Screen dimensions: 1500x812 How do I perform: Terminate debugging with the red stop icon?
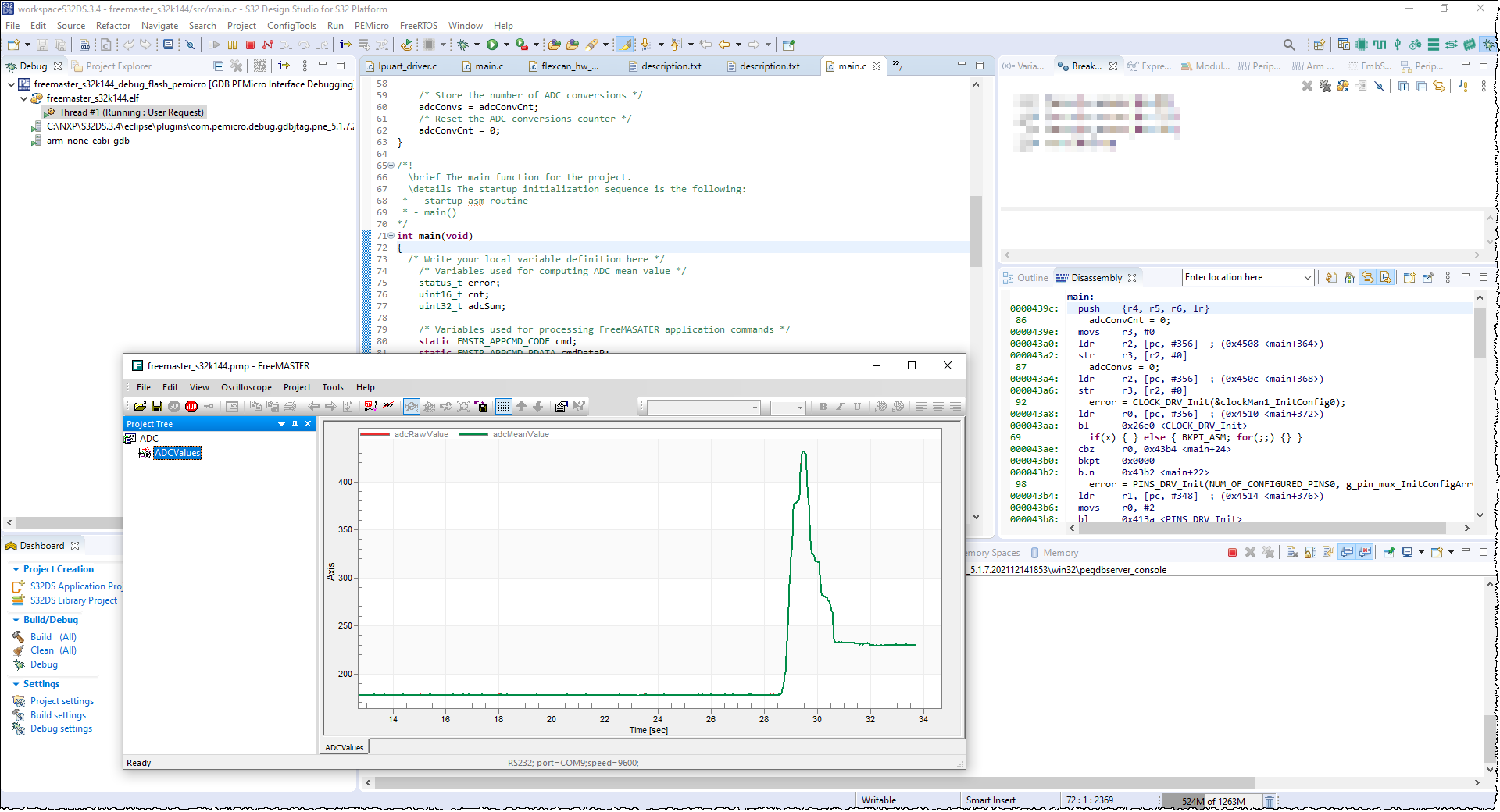[250, 45]
